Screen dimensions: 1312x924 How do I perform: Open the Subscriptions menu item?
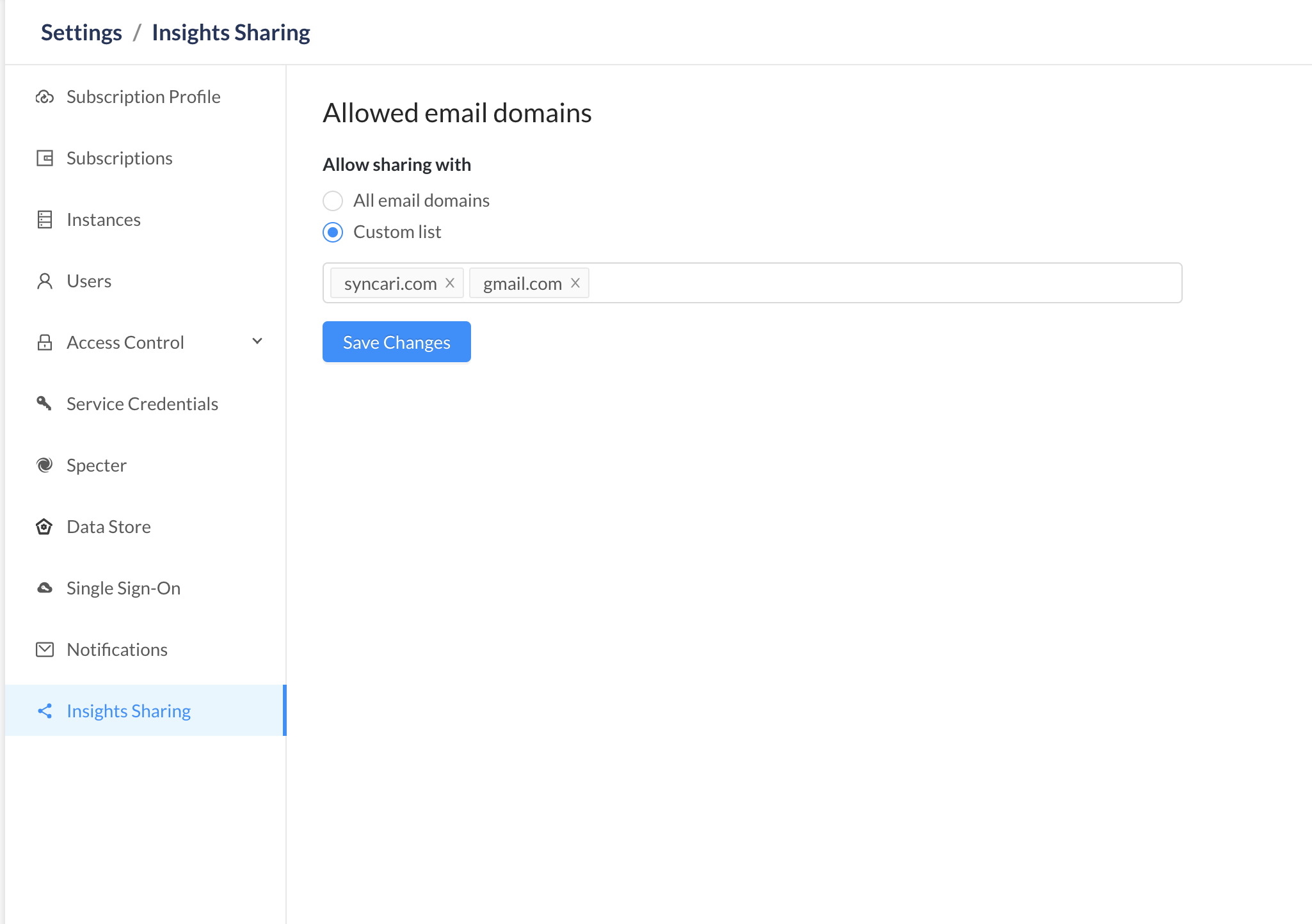click(x=146, y=158)
